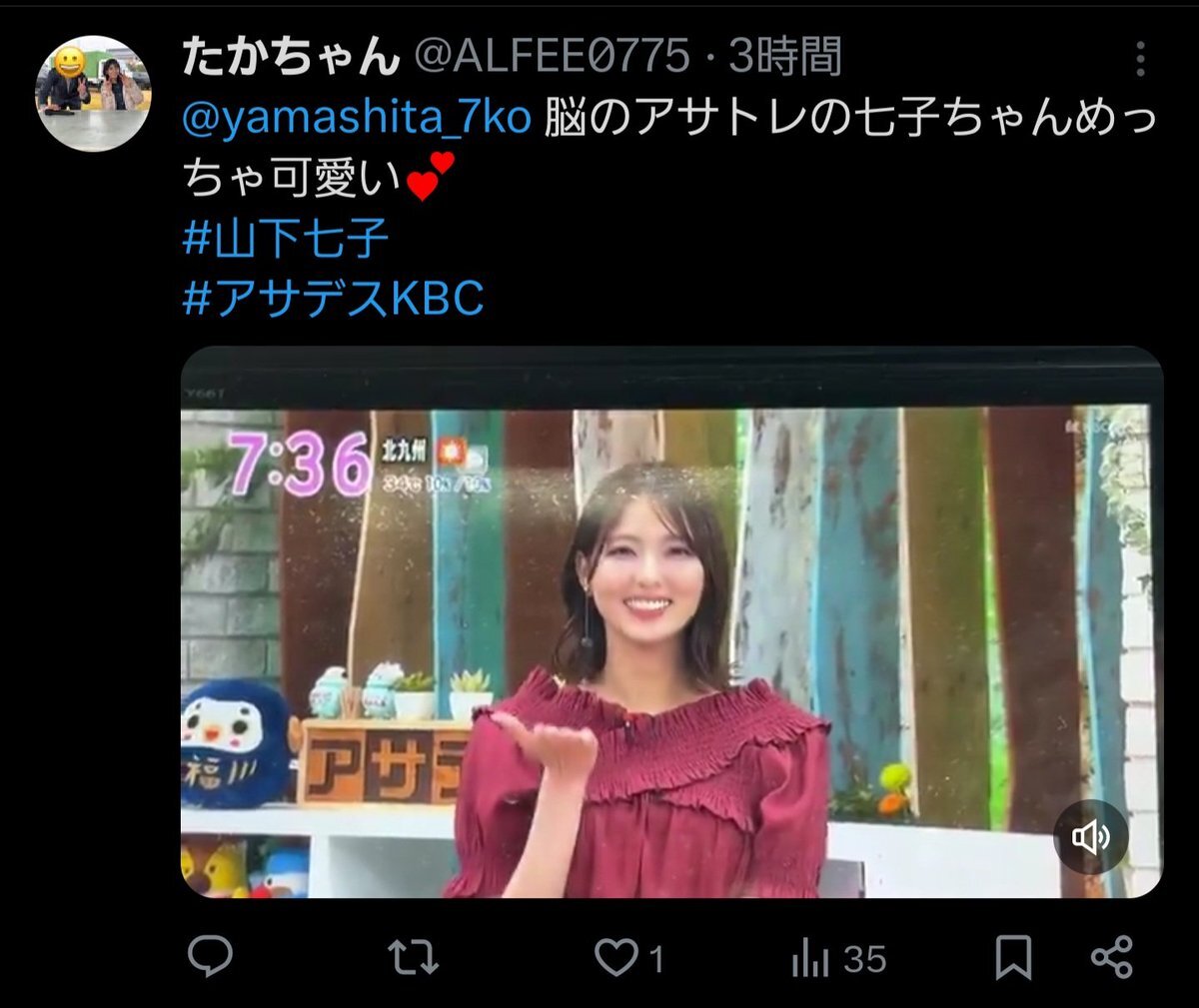Click the display name たかちゃん
This screenshot has width=1199, height=1008.
click(x=291, y=59)
